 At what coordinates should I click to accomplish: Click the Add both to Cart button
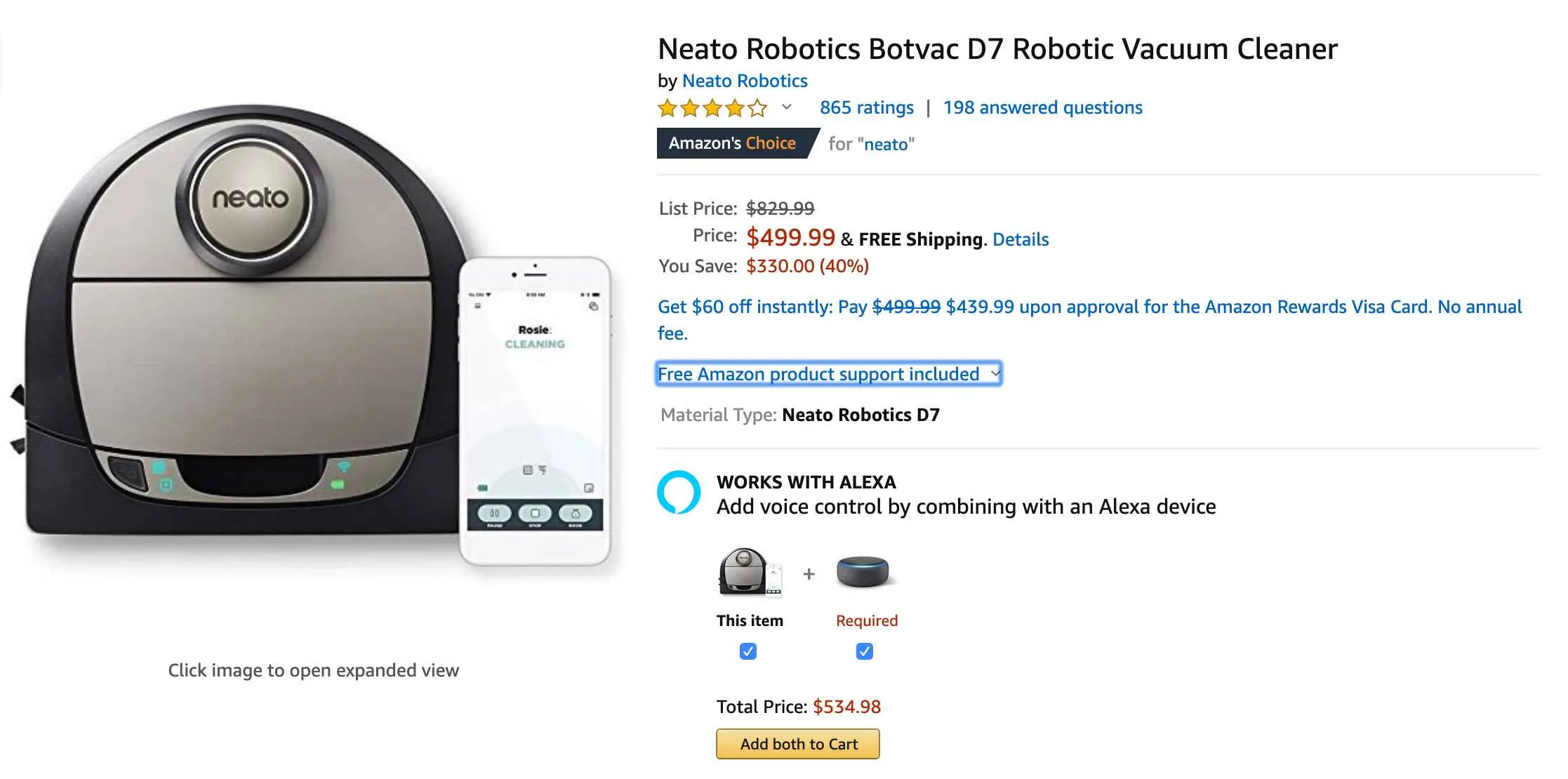tap(797, 744)
